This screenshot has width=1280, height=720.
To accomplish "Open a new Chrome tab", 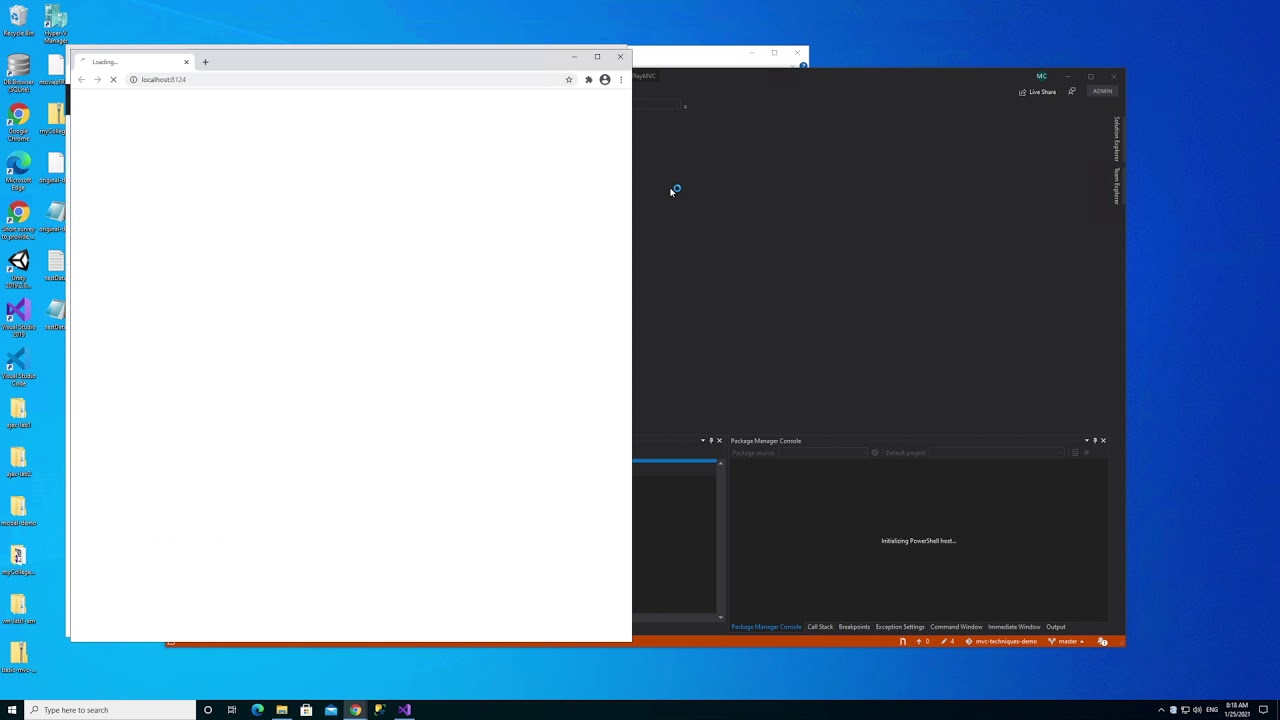I will [x=205, y=62].
